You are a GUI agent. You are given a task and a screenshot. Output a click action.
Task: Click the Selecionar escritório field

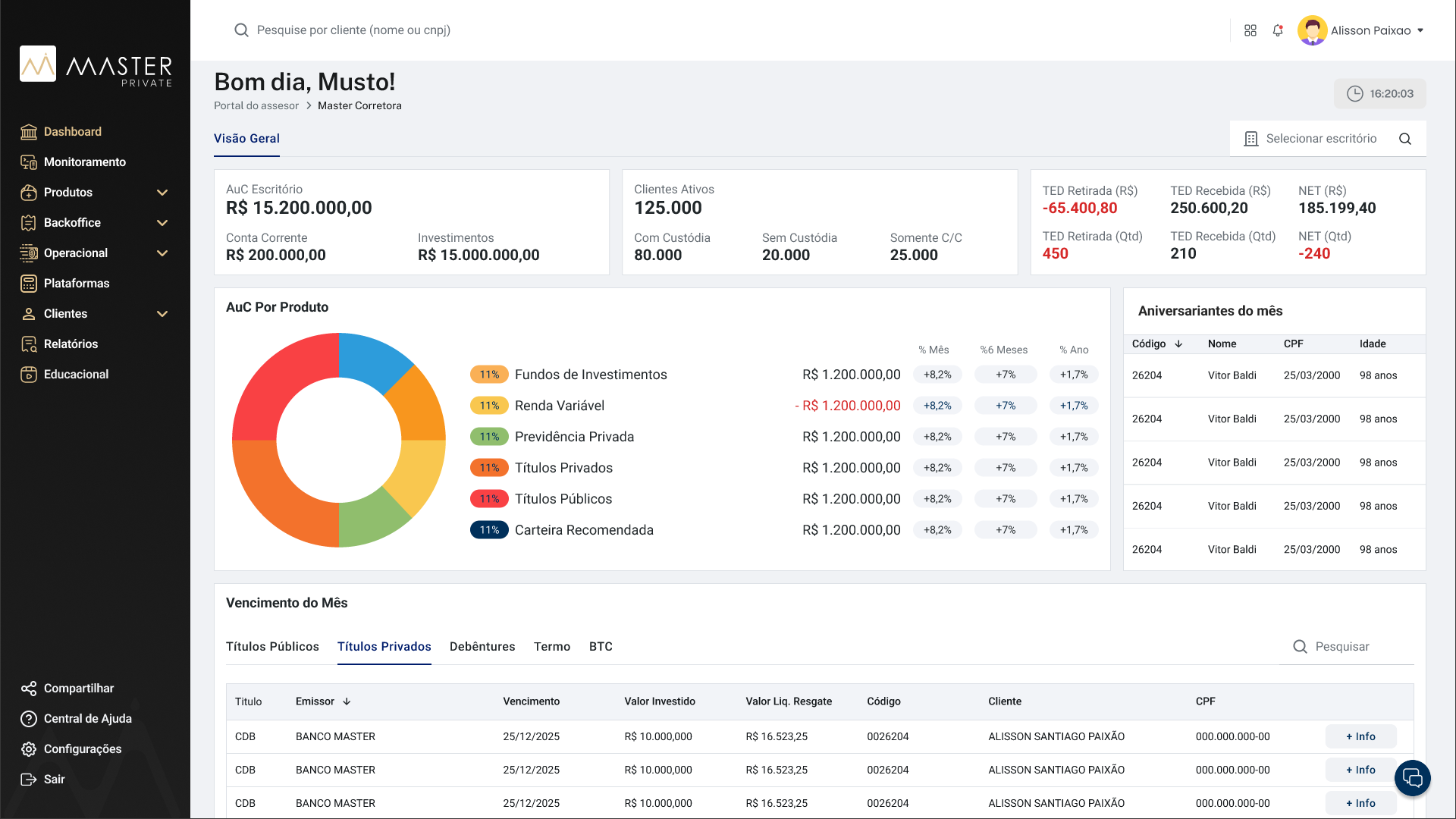[x=1328, y=139]
